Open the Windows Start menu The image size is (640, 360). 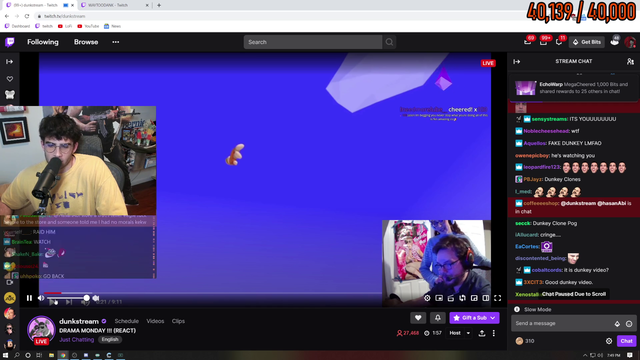coord(5,355)
